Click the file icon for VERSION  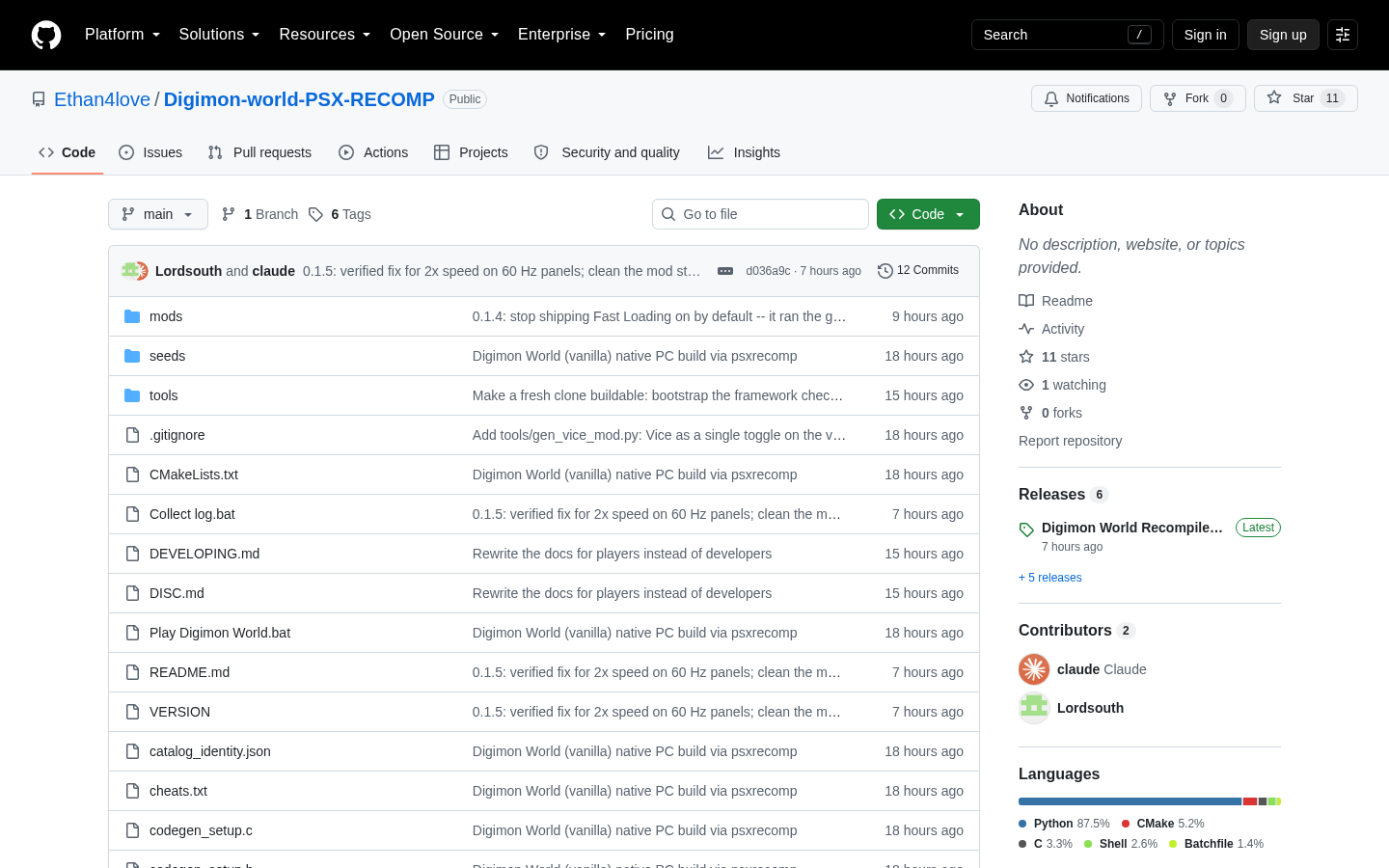[132, 712]
